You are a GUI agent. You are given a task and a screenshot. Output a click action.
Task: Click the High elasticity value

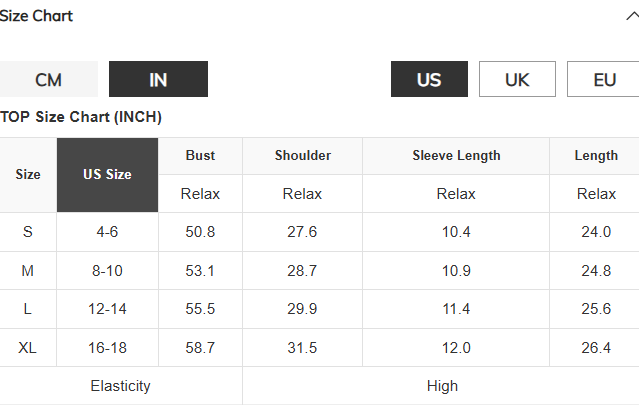(442, 386)
